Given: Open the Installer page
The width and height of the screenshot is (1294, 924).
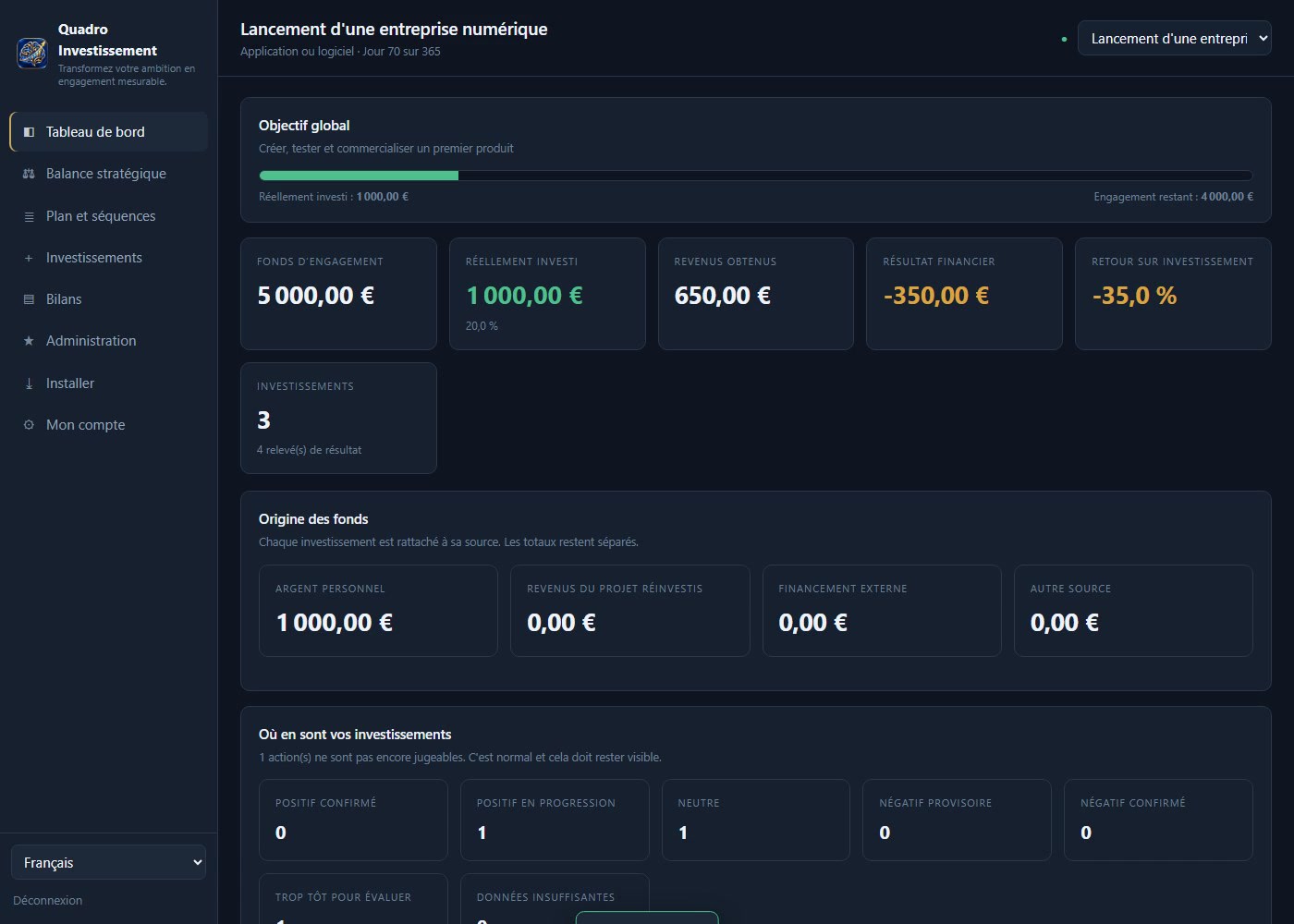Looking at the screenshot, I should pyautogui.click(x=109, y=383).
